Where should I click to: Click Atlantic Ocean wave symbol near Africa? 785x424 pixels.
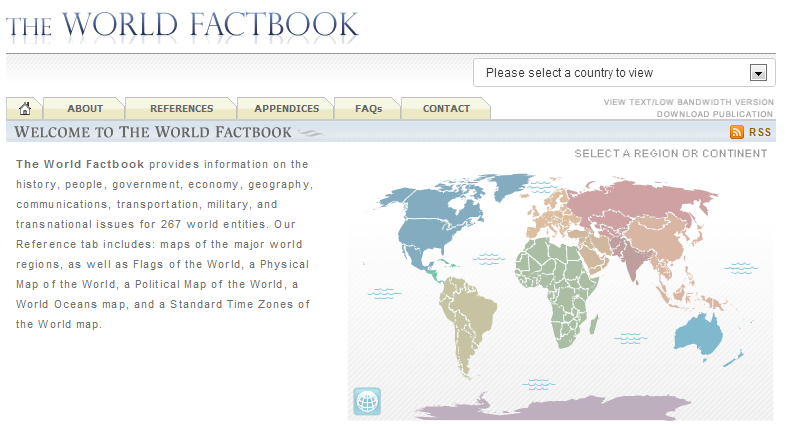tap(489, 259)
